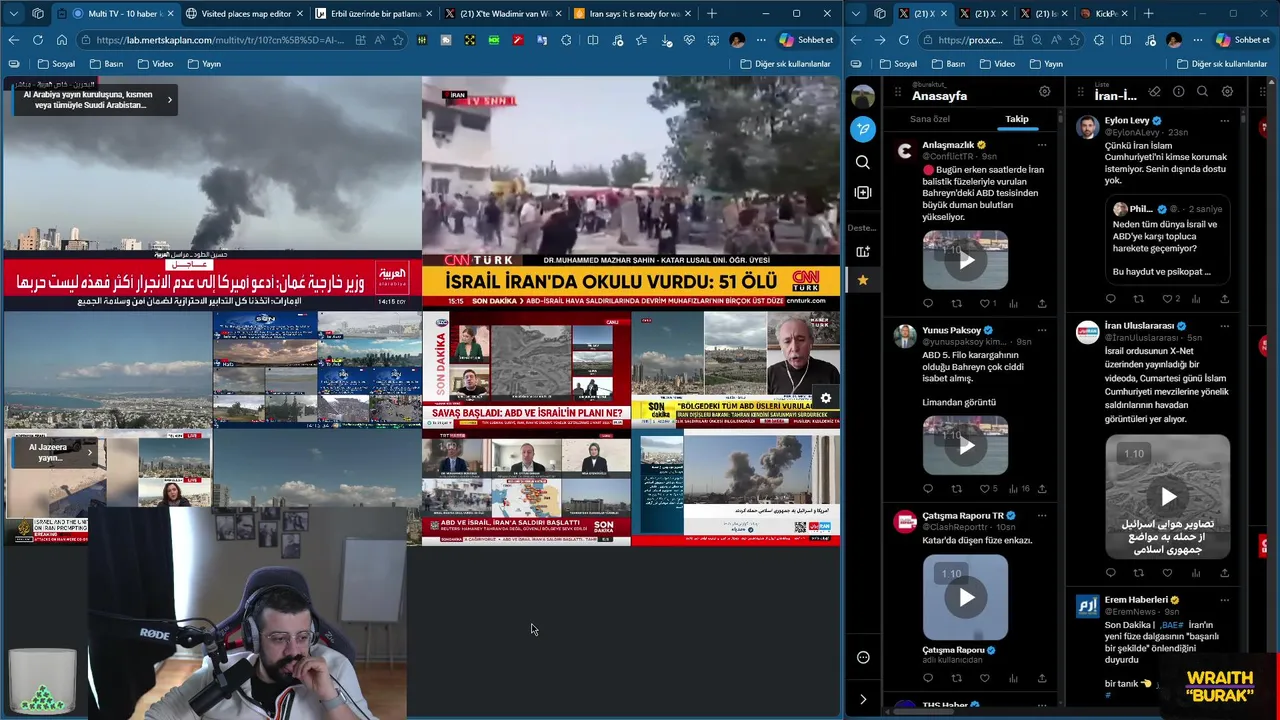Open more options on the Anlaşmazlık post

click(1041, 145)
